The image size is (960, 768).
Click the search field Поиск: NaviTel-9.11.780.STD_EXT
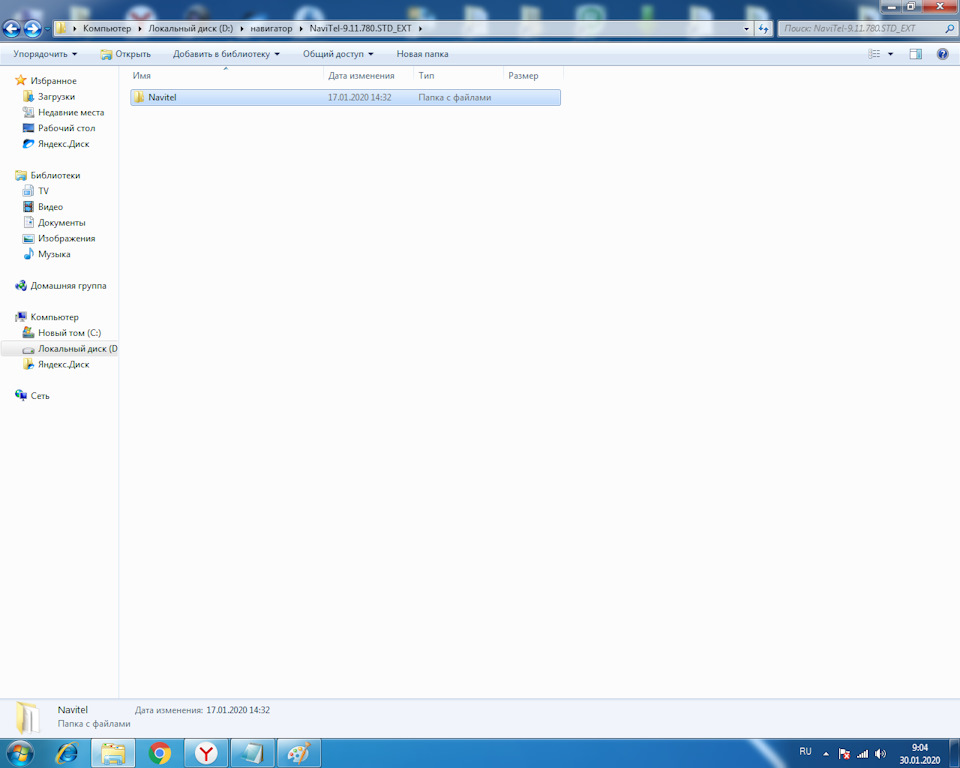tap(868, 28)
